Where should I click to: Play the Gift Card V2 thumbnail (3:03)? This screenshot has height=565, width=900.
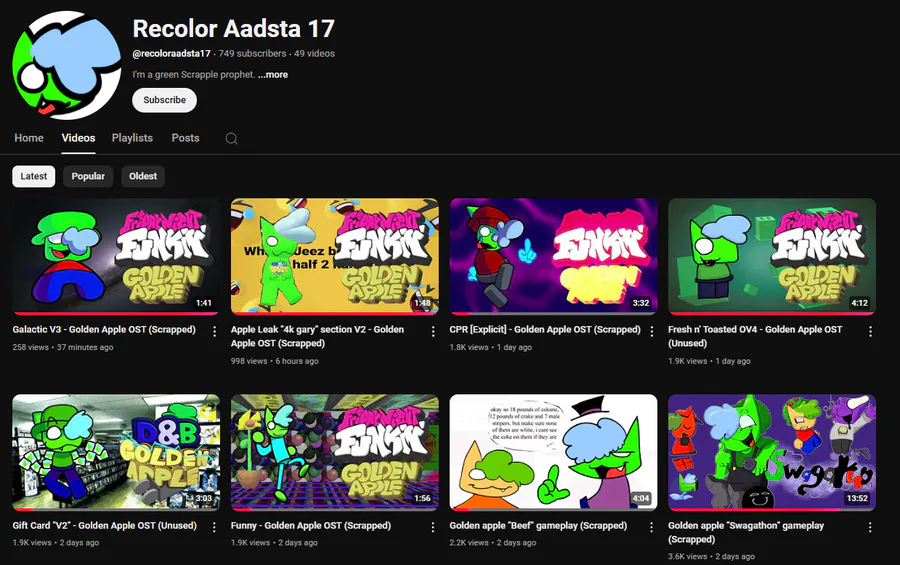click(116, 452)
